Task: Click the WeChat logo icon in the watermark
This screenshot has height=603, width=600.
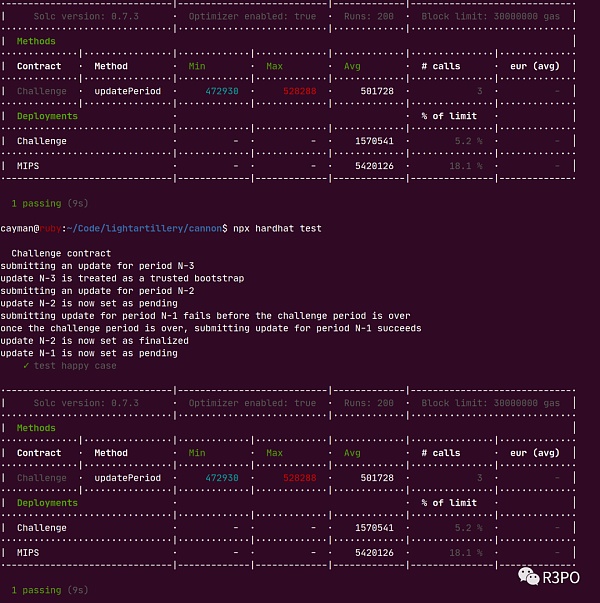Action: [x=527, y=575]
